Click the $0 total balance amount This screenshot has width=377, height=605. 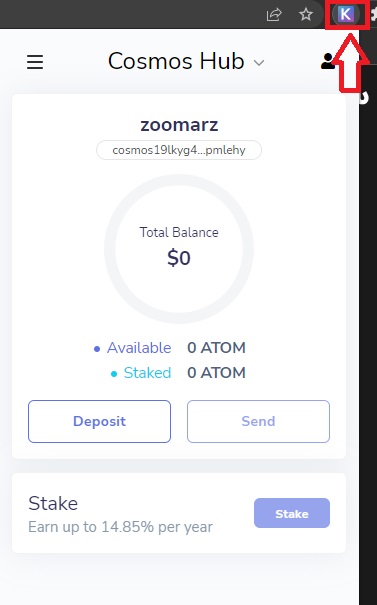[x=179, y=258]
